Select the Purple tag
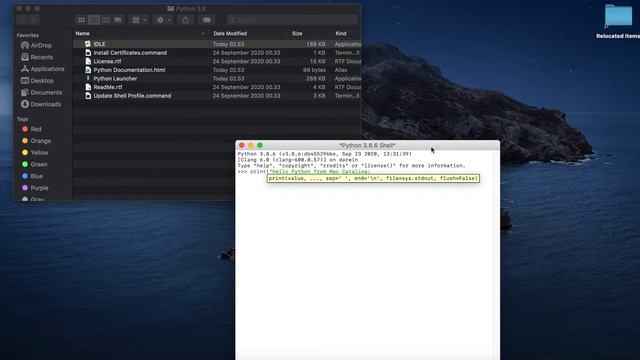The image size is (640, 360). click(35, 188)
